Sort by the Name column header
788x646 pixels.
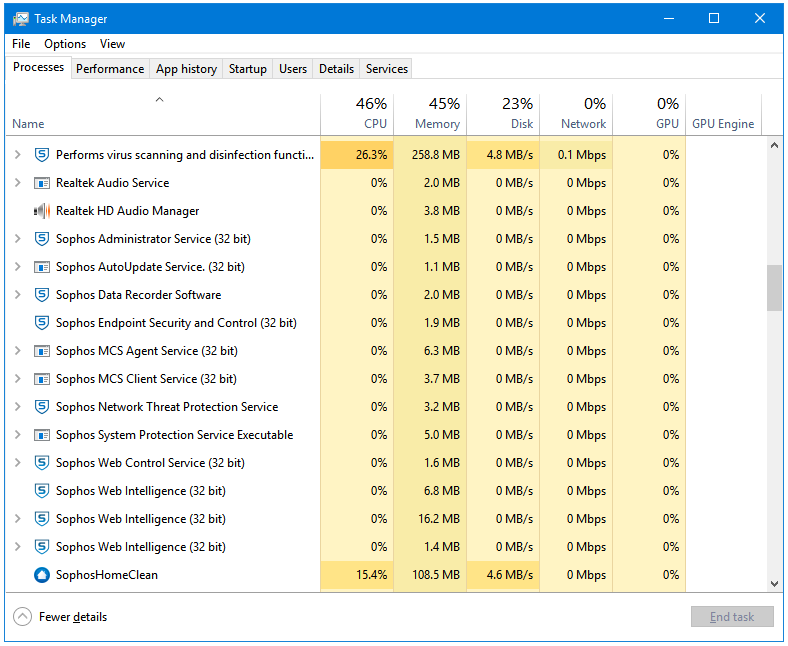(x=163, y=115)
